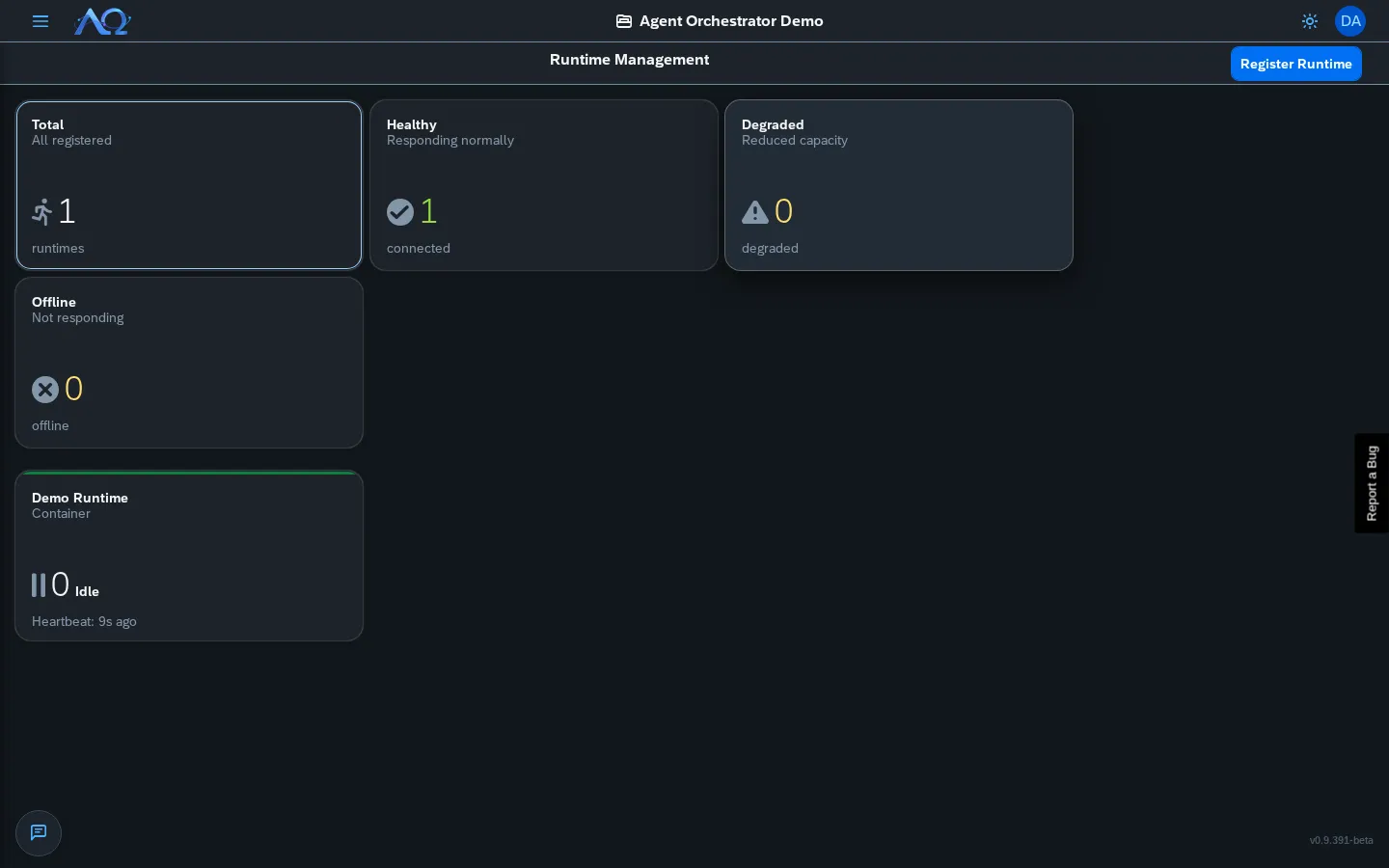Screen dimensions: 1389x868
Task: Open the hamburger navigation menu
Action: coord(41,21)
